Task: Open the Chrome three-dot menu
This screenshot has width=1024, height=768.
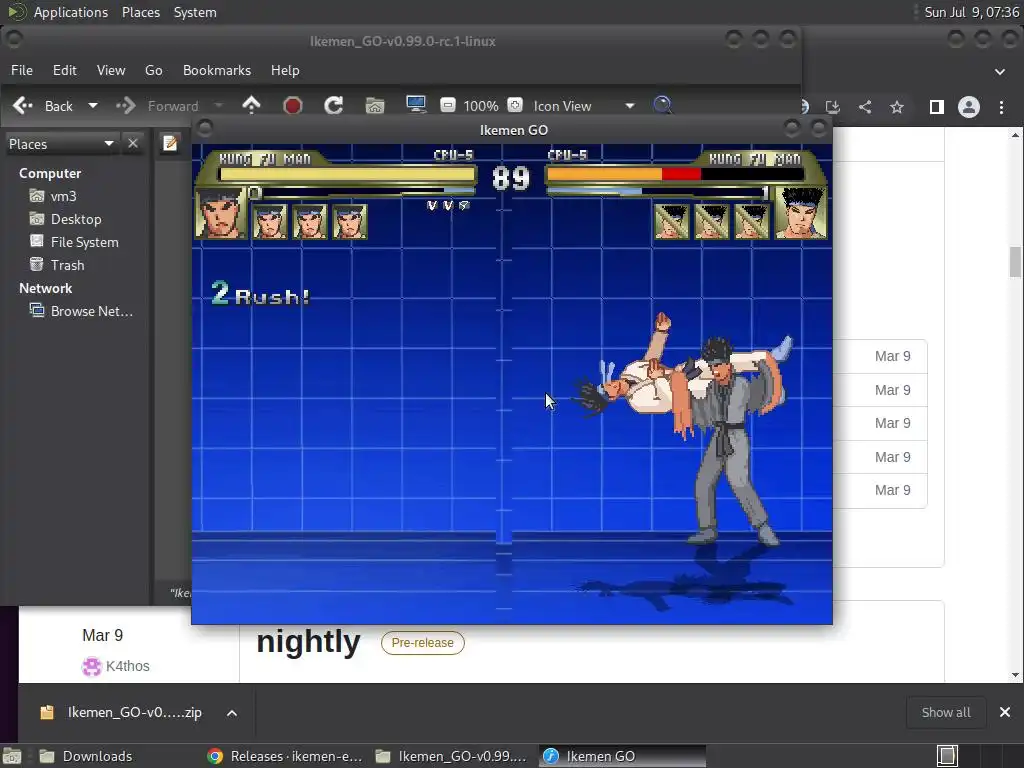Action: (1001, 106)
